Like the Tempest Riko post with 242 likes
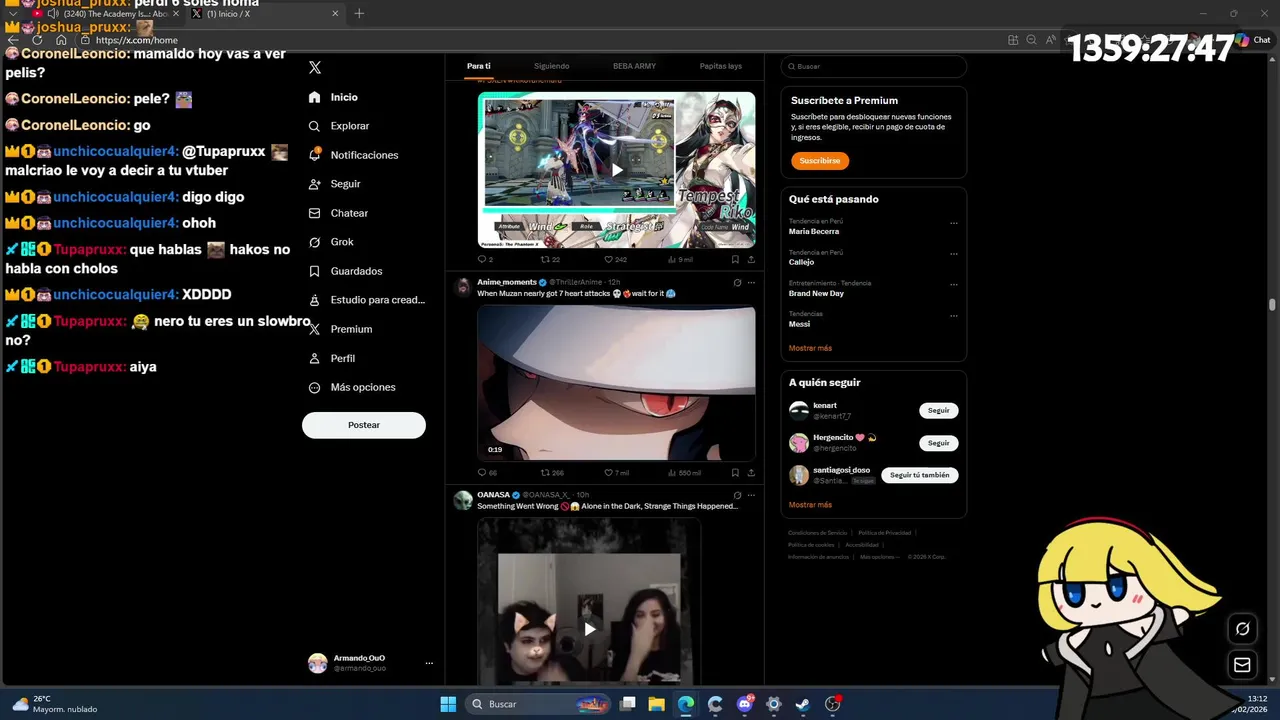1280x720 pixels. point(615,259)
